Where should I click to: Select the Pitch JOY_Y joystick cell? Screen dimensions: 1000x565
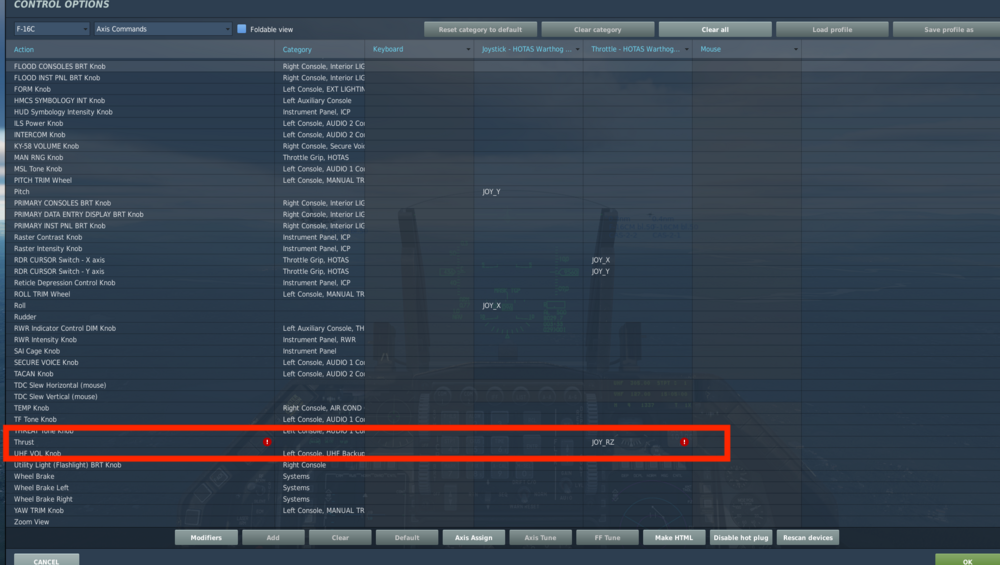pyautogui.click(x=528, y=191)
